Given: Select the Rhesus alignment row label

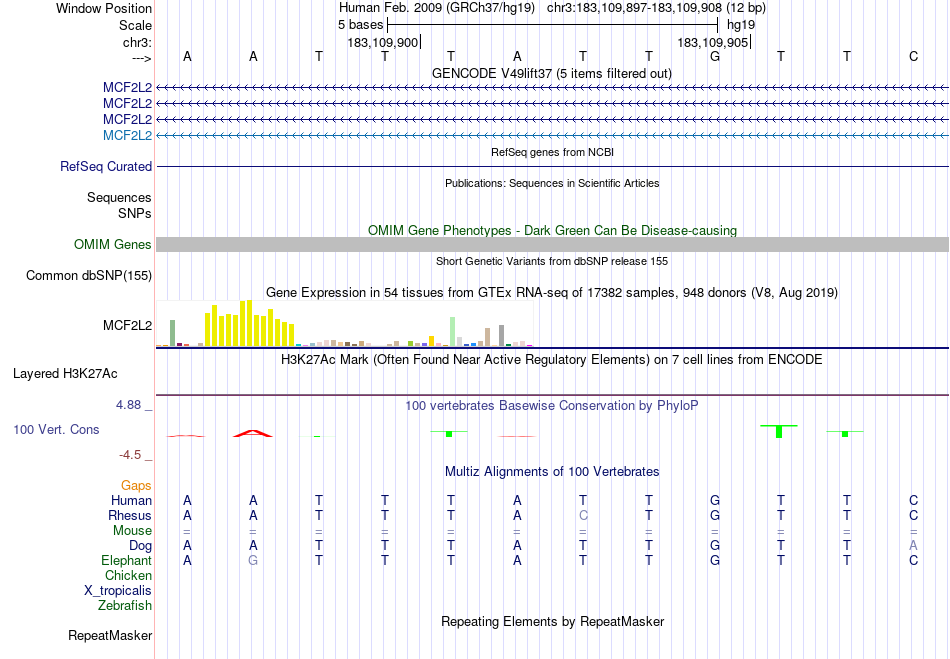Looking at the screenshot, I should tap(130, 515).
